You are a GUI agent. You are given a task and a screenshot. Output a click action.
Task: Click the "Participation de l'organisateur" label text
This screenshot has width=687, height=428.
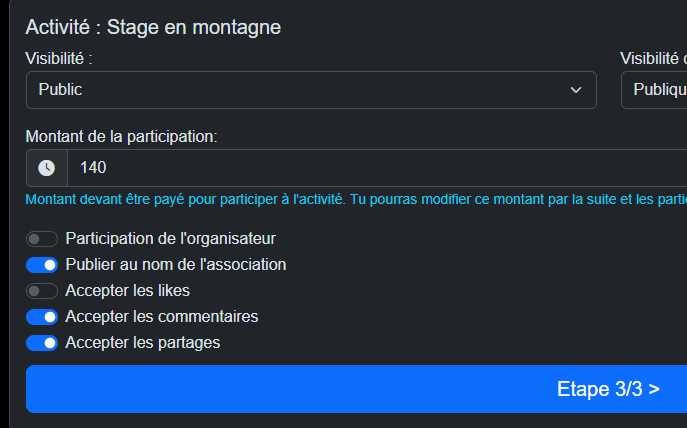(x=170, y=239)
